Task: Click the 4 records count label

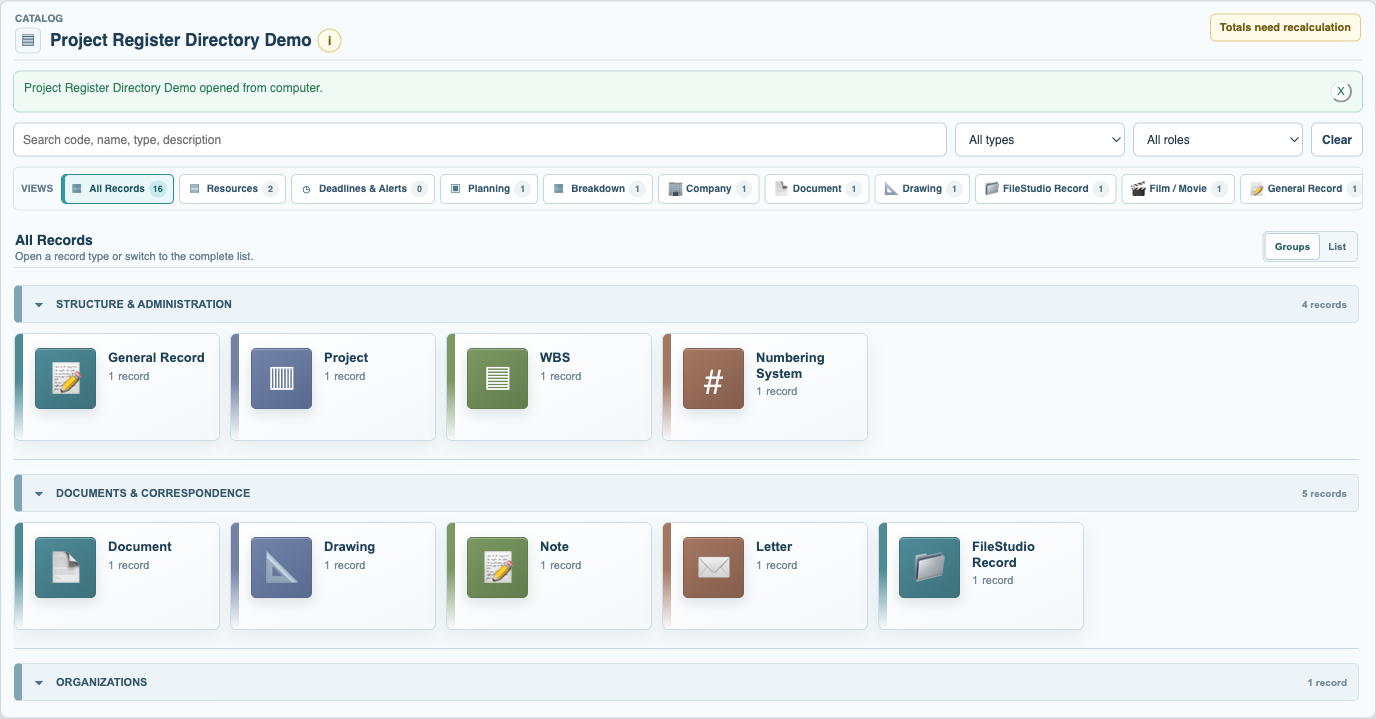Action: (1324, 305)
